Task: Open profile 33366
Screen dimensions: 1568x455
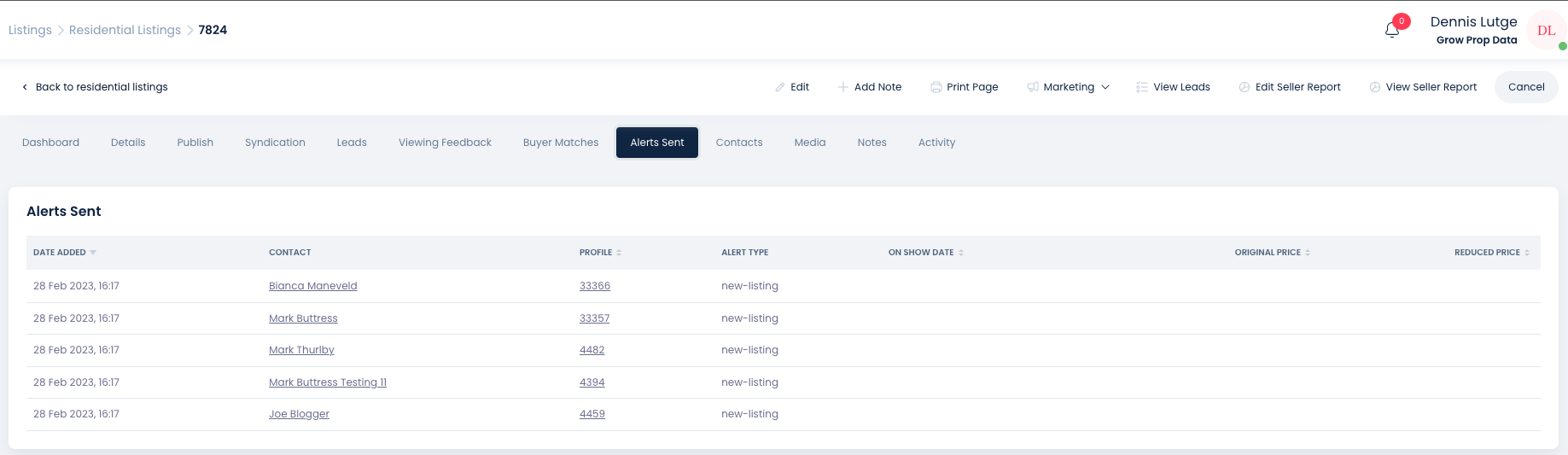Action: pyautogui.click(x=595, y=286)
